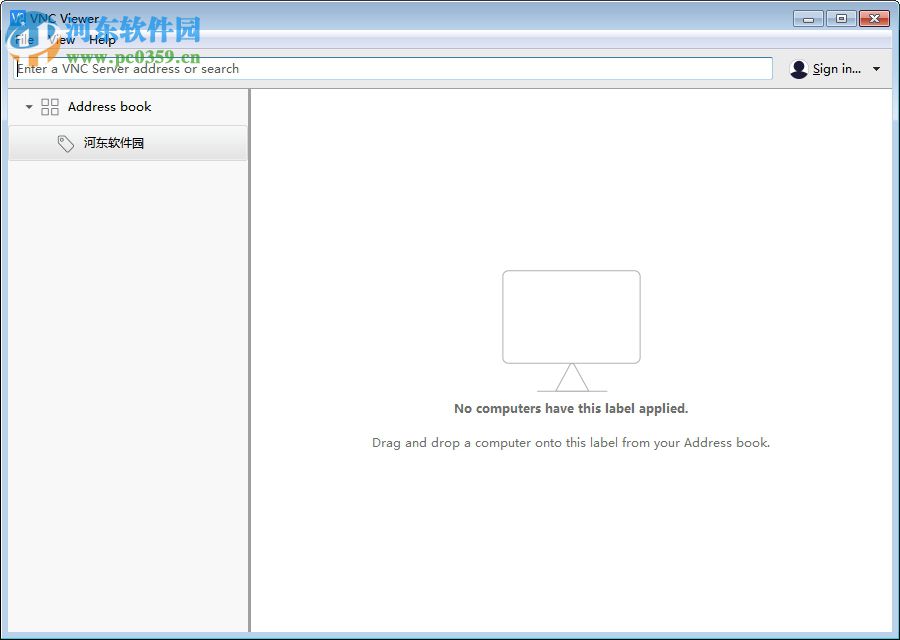The height and width of the screenshot is (640, 900).
Task: Open the File menu
Action: [x=22, y=39]
